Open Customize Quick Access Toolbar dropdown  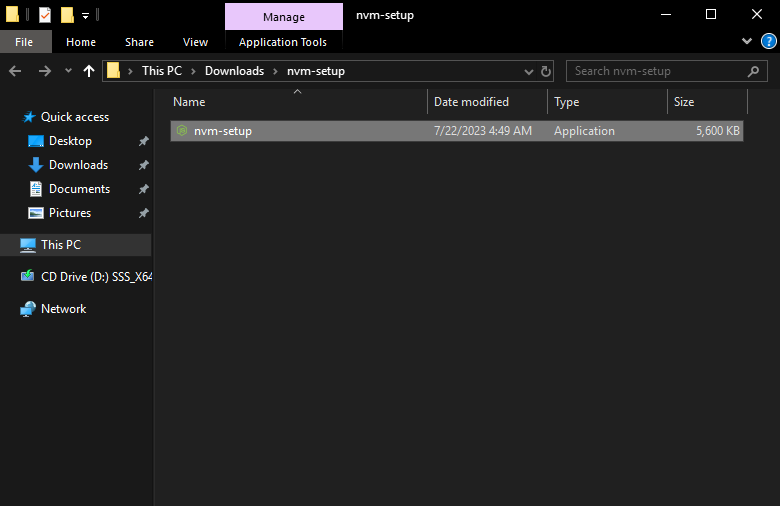(86, 15)
